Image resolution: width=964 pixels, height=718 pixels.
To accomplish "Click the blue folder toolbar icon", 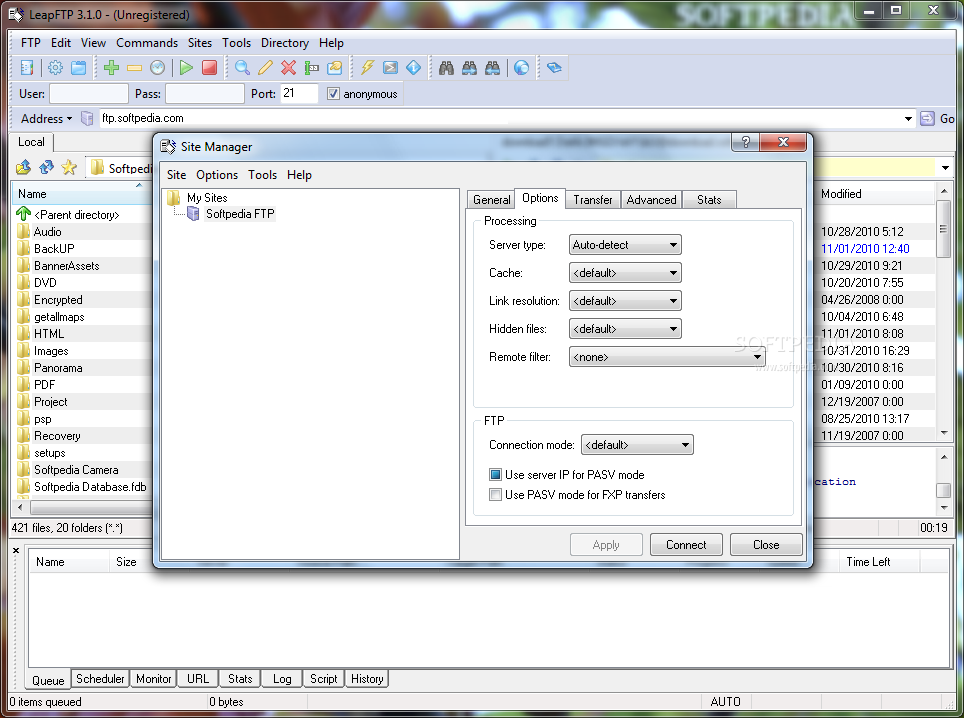I will [x=79, y=68].
